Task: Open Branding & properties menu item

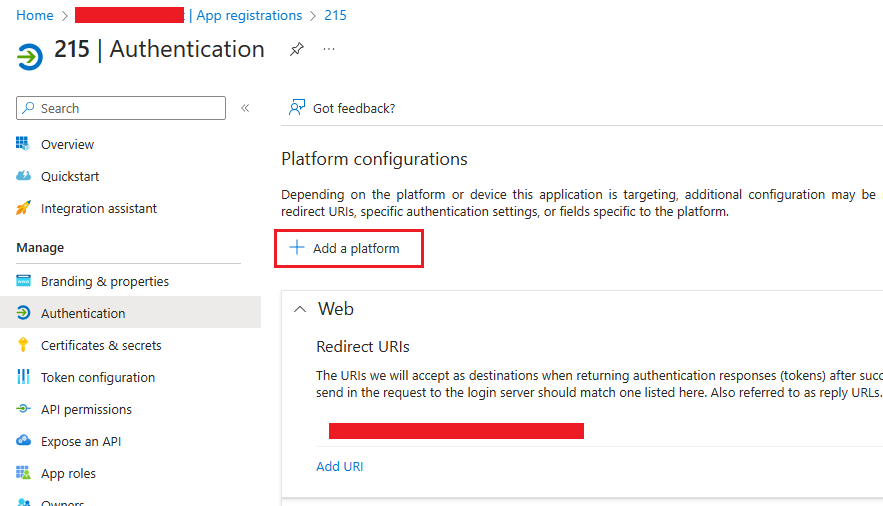Action: click(105, 281)
